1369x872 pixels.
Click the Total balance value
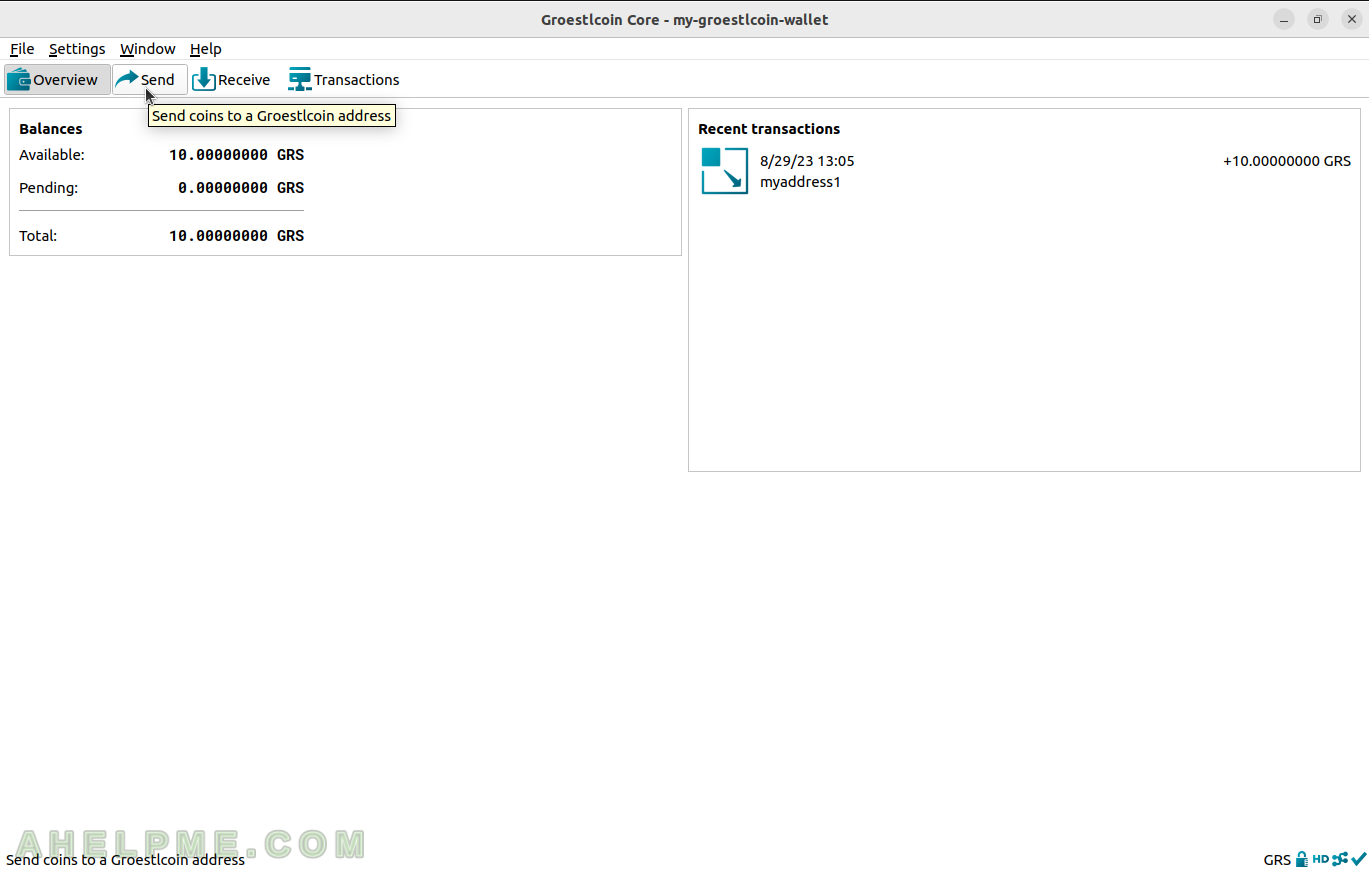pos(236,236)
